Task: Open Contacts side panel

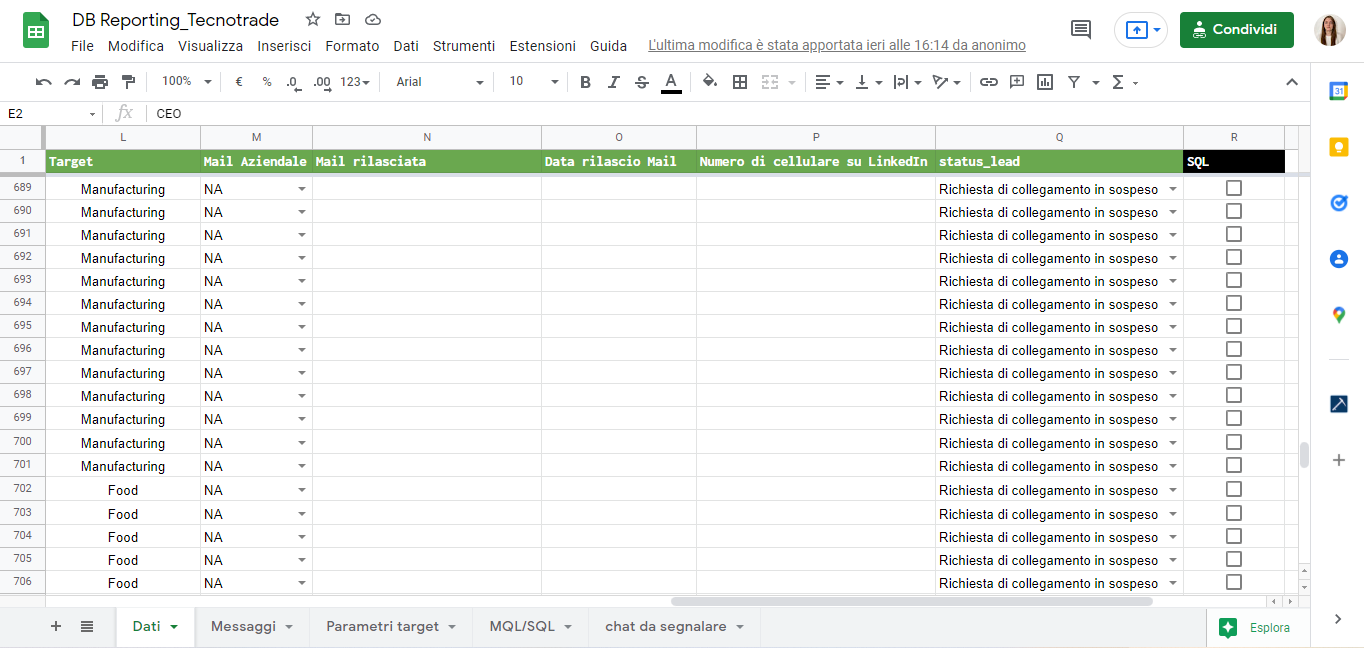Action: pyautogui.click(x=1339, y=259)
